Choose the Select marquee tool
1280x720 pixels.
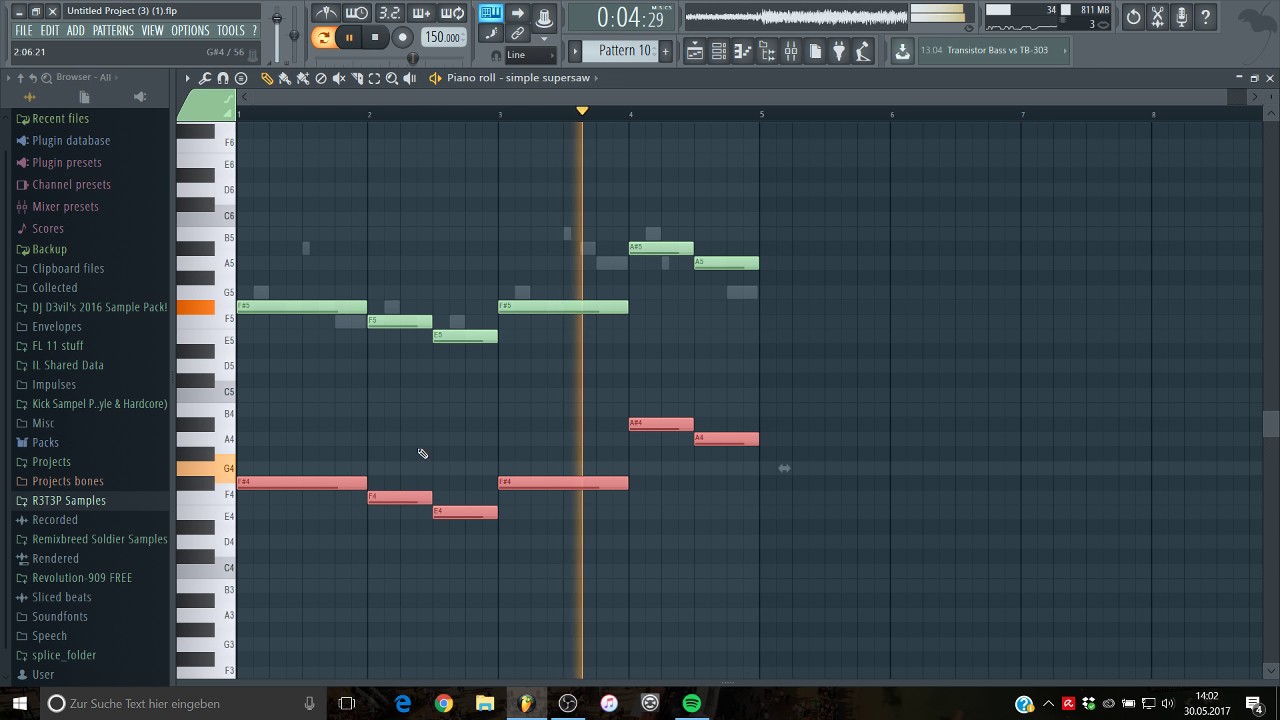coord(374,78)
